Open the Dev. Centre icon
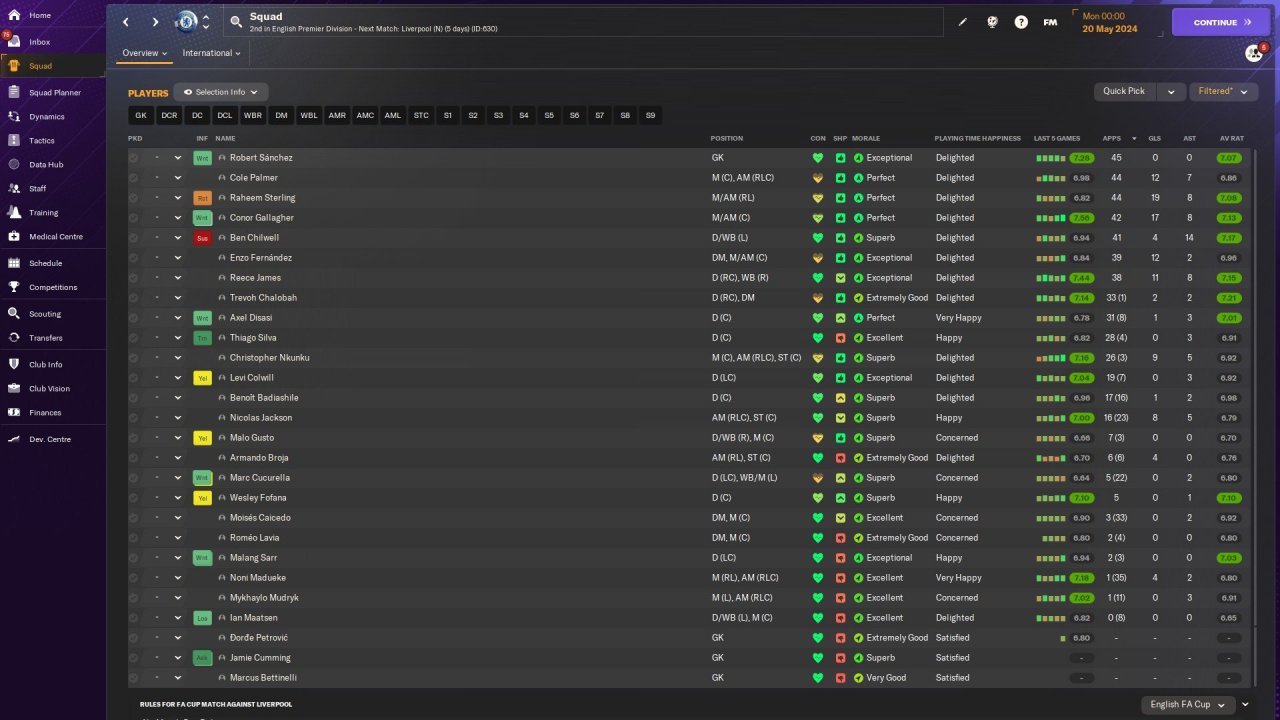Viewport: 1280px width, 720px height. point(14,439)
